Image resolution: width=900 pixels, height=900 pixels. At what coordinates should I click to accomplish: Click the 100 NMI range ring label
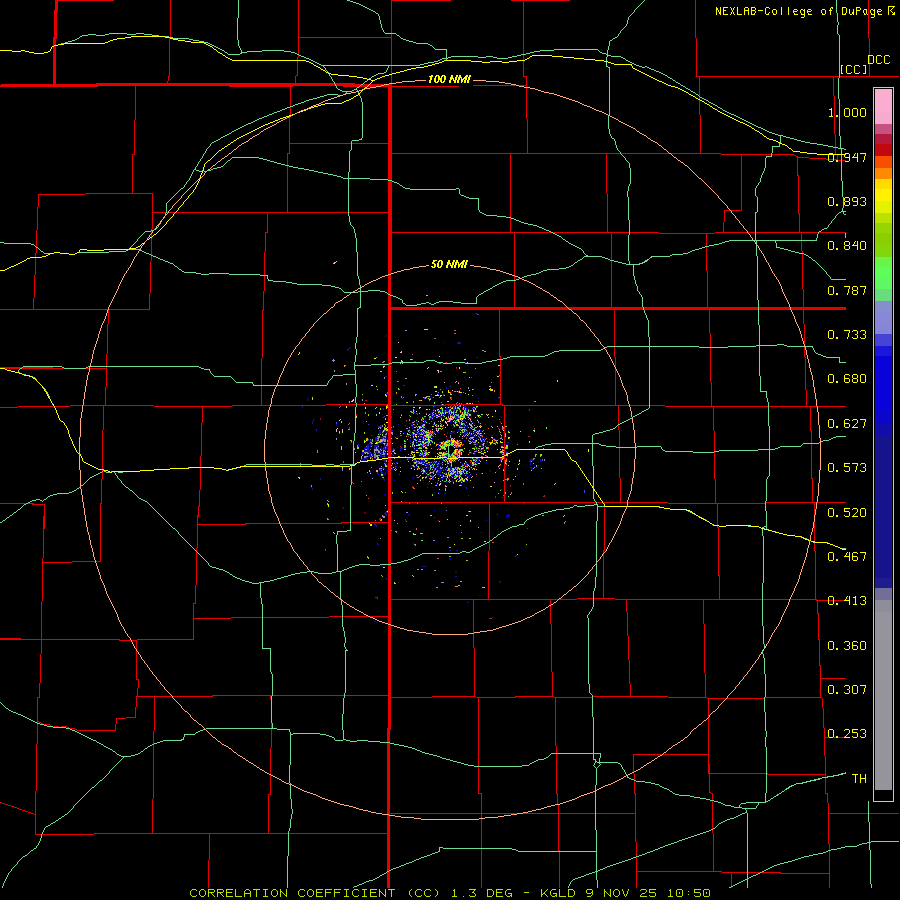(x=449, y=79)
